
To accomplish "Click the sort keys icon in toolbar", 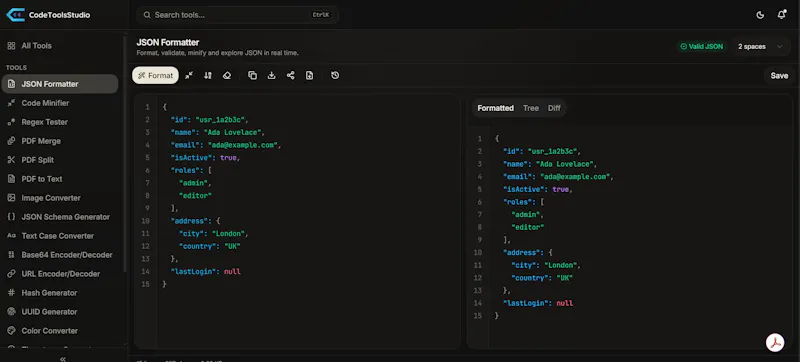I will point(208,75).
